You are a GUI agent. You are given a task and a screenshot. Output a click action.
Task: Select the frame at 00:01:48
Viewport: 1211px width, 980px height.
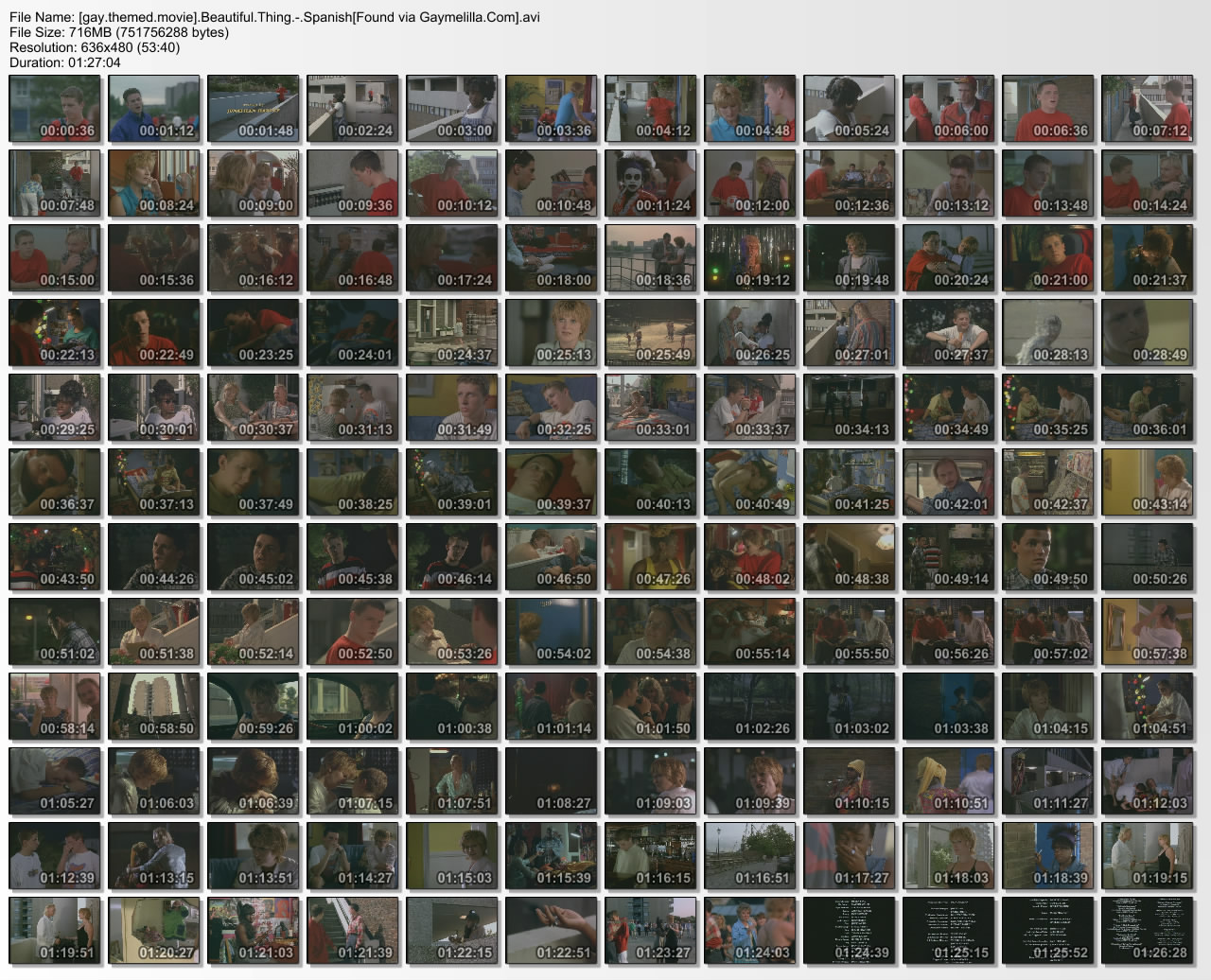[x=254, y=109]
